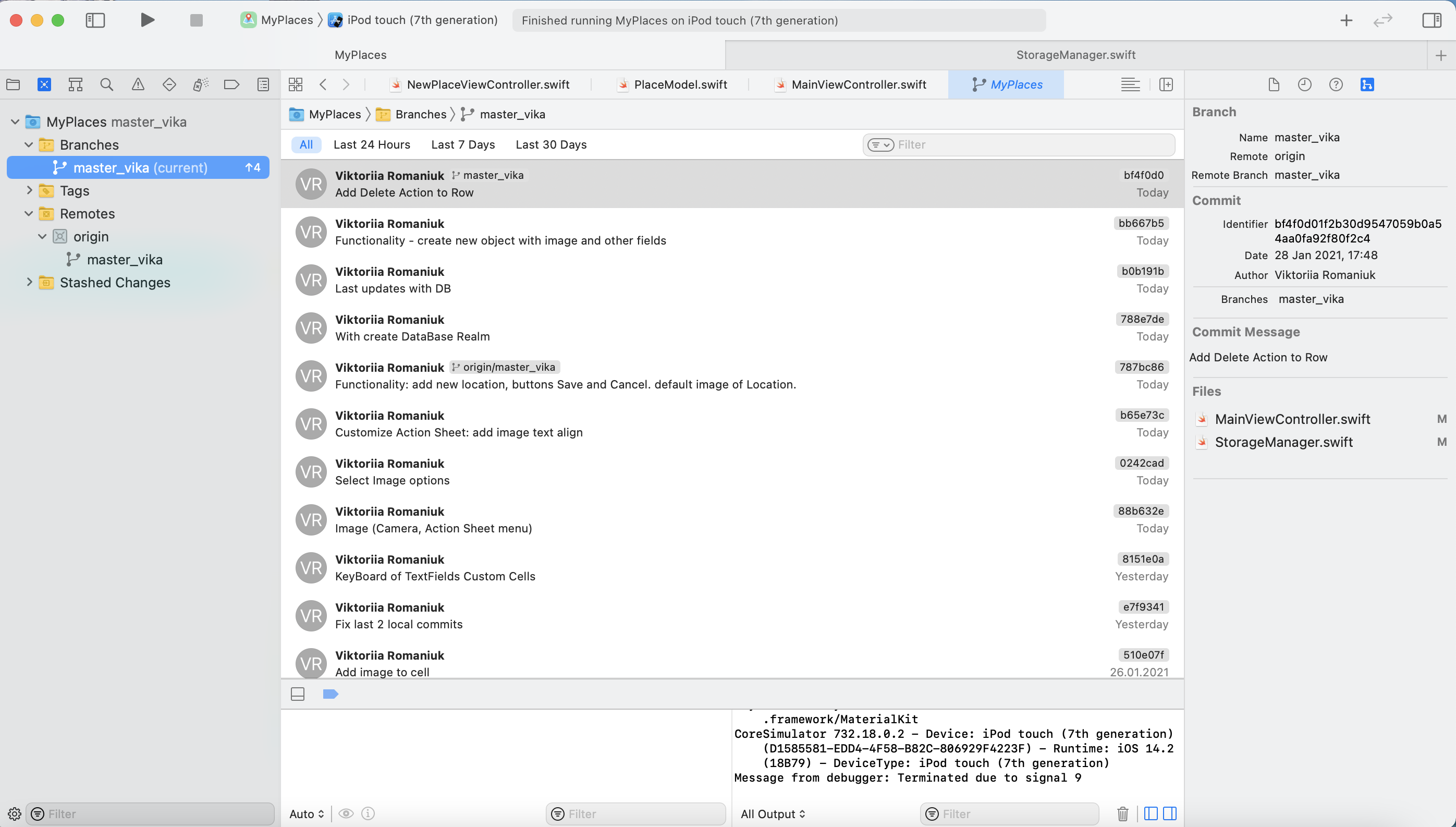Open the Issue navigator

coord(138,84)
